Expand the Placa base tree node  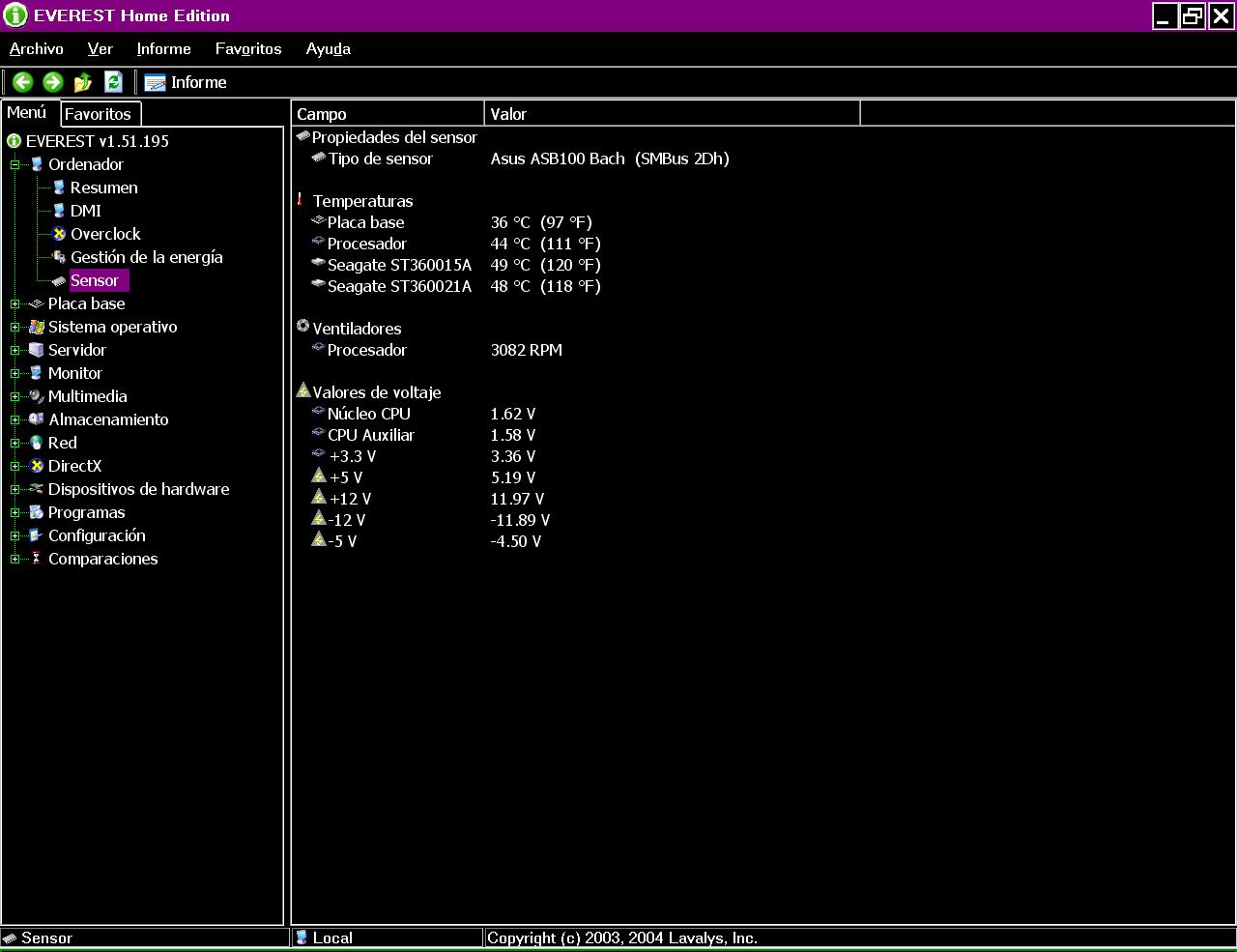click(x=14, y=303)
